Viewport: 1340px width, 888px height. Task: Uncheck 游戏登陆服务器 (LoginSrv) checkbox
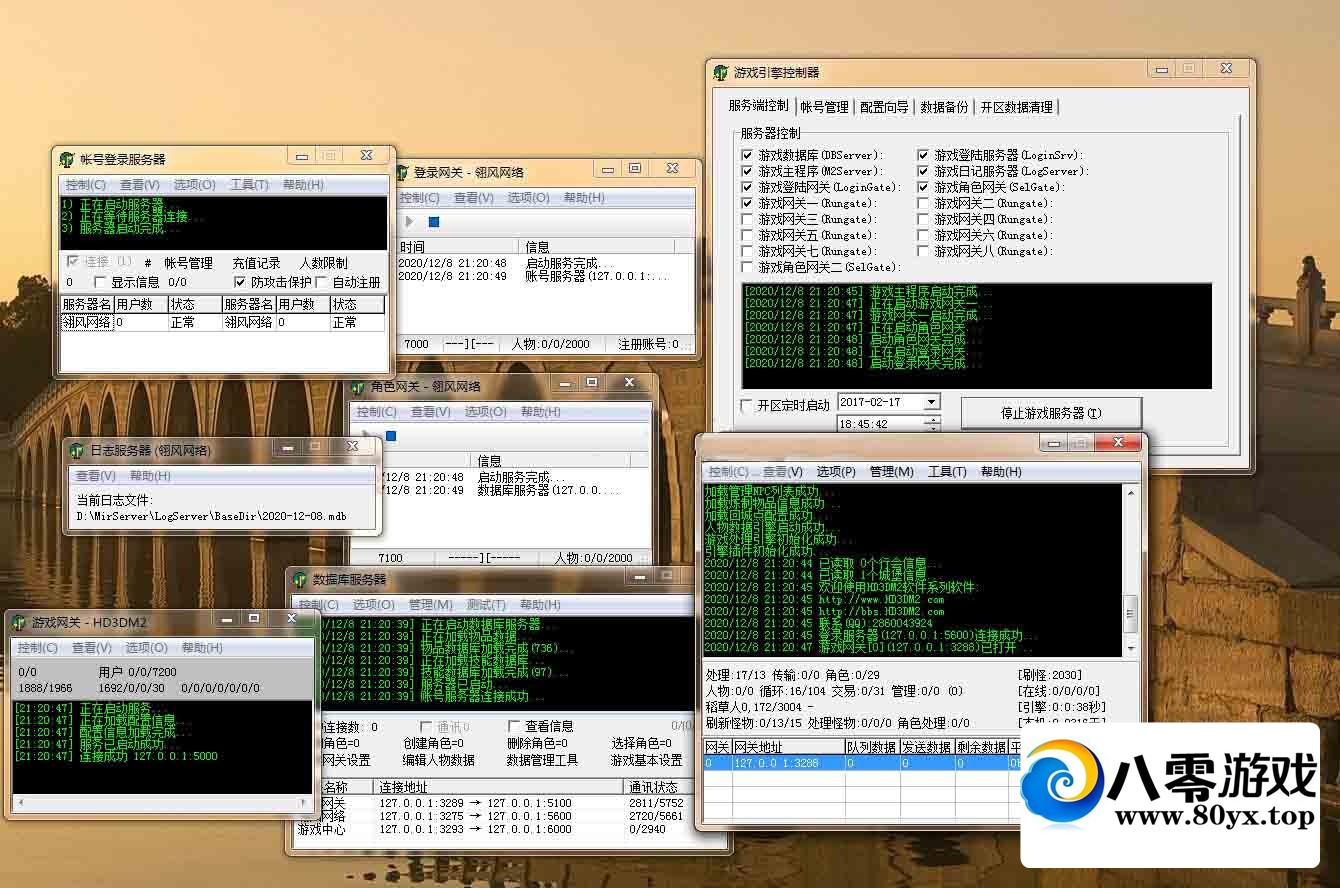(923, 155)
